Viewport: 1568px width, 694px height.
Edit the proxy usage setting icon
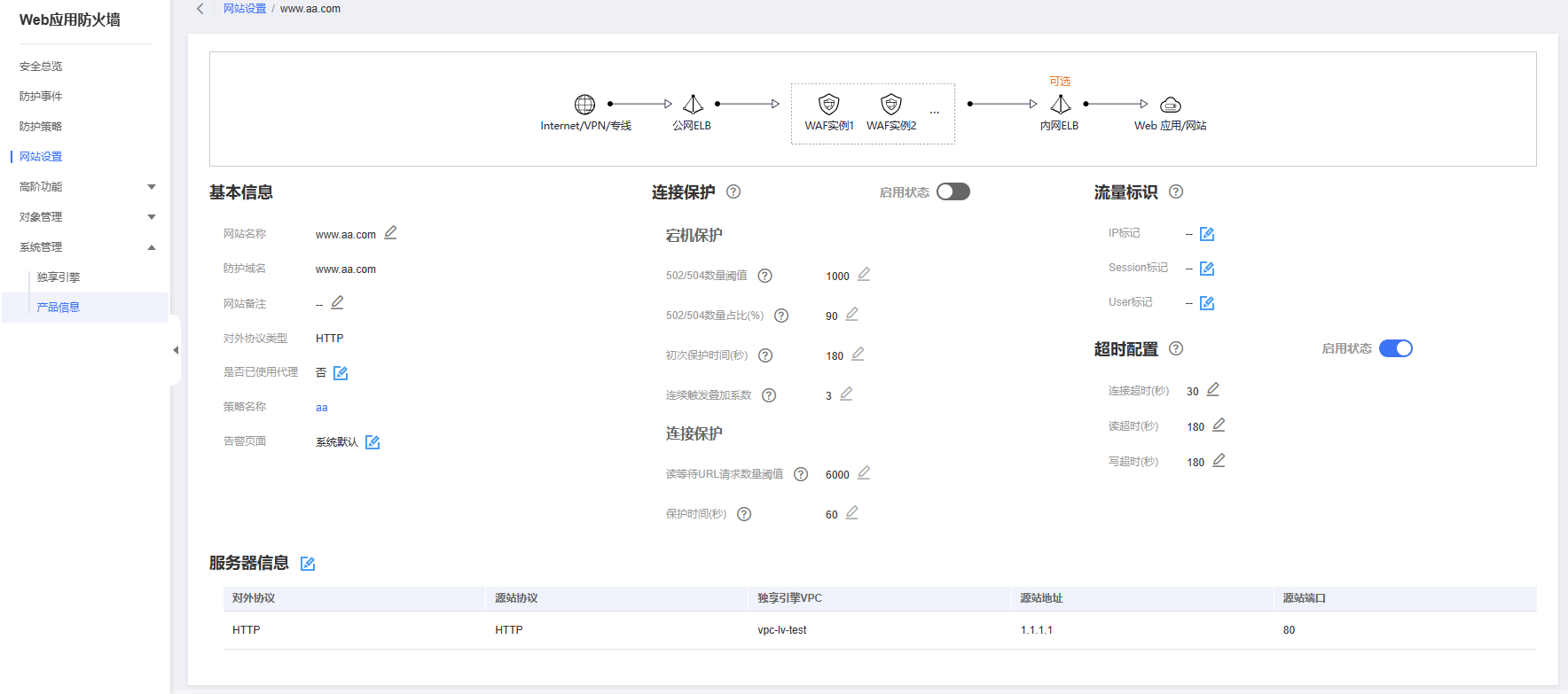341,373
